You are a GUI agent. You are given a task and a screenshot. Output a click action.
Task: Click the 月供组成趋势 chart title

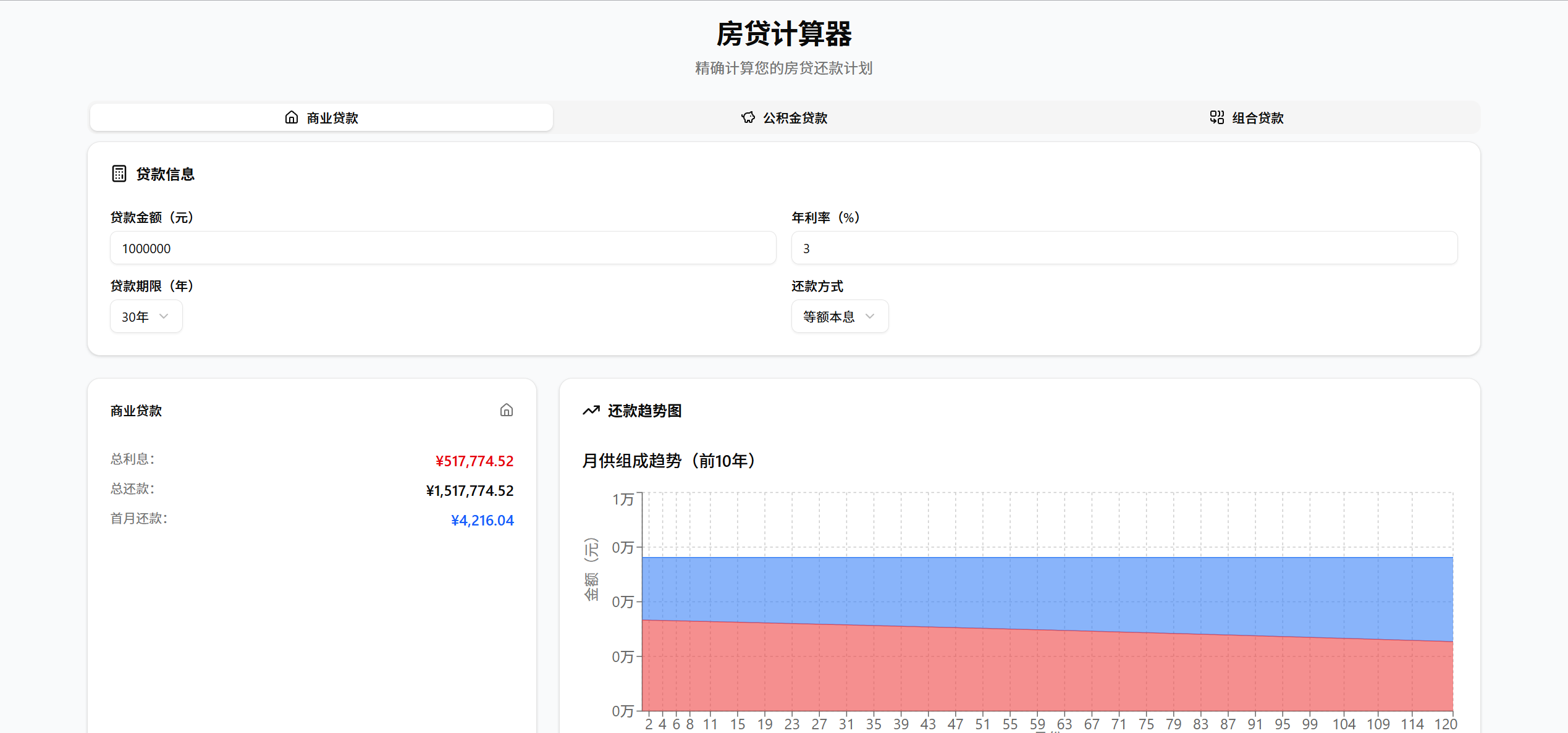click(x=669, y=461)
